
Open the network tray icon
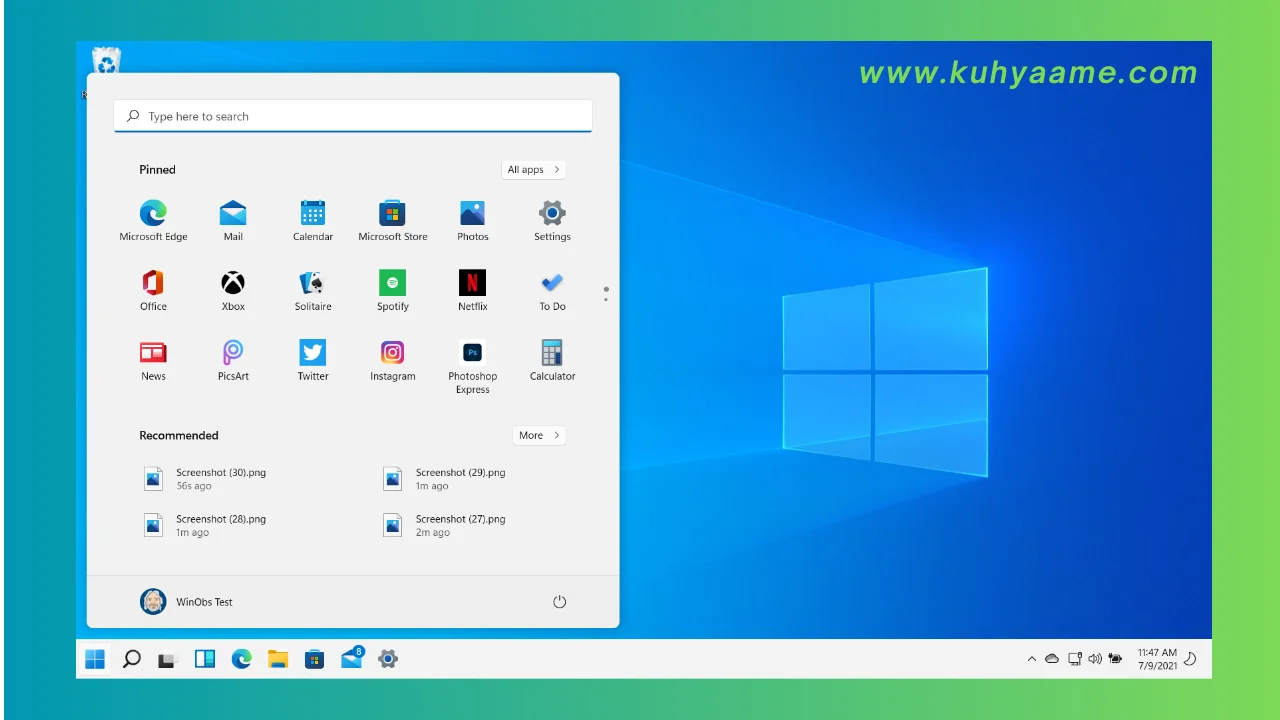click(1074, 659)
